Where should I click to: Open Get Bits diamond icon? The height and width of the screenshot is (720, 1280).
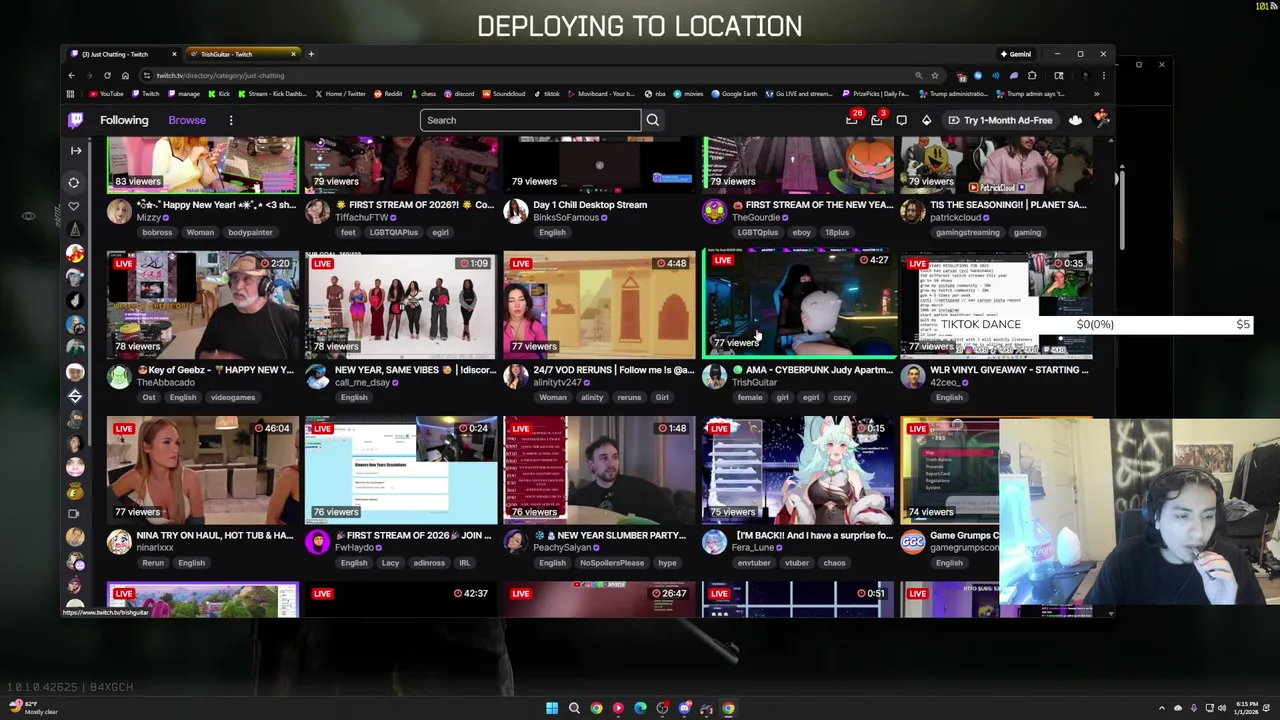coord(926,120)
